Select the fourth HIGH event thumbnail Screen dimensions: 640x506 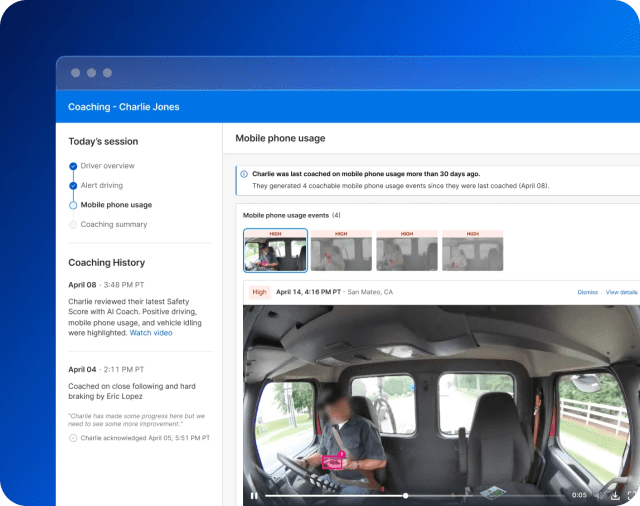[x=473, y=251]
